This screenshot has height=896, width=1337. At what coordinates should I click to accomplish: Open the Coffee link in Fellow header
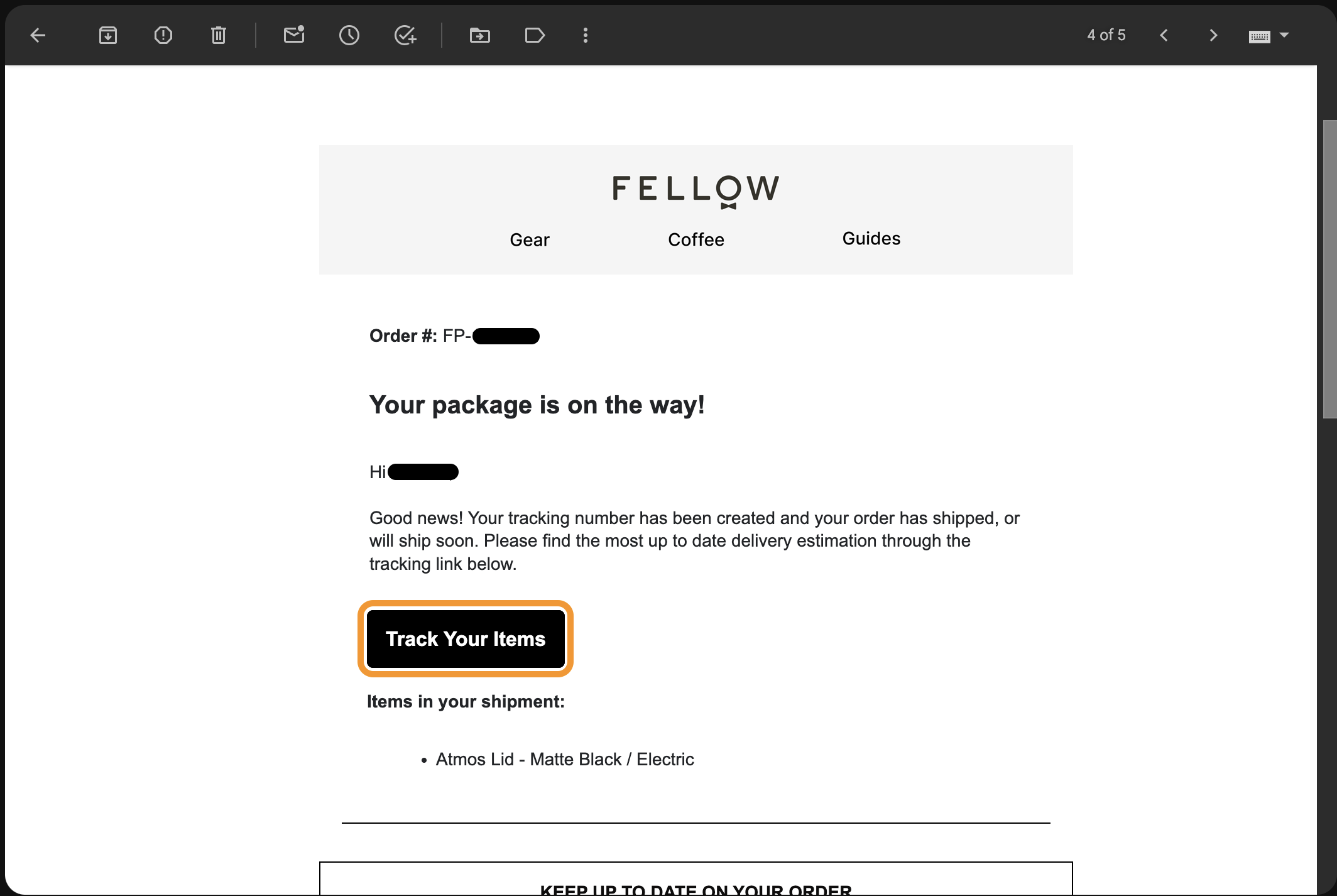696,239
